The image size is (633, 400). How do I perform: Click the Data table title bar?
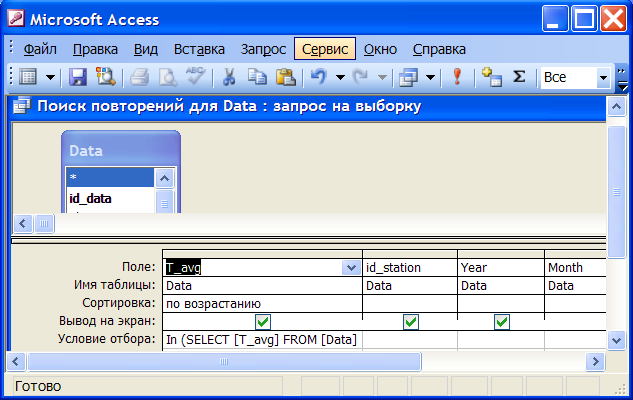(121, 150)
